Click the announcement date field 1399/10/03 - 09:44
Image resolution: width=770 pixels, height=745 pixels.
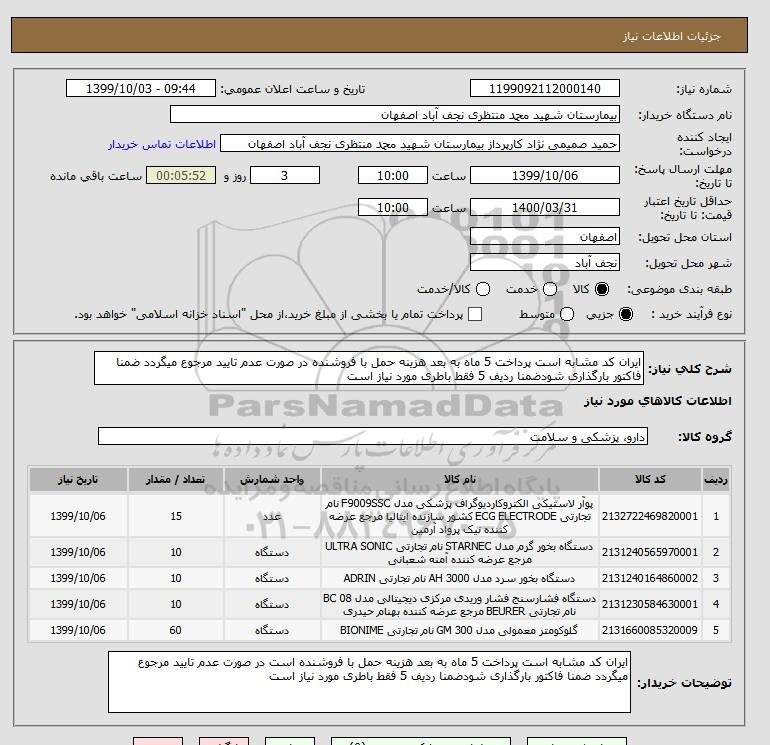tap(140, 88)
